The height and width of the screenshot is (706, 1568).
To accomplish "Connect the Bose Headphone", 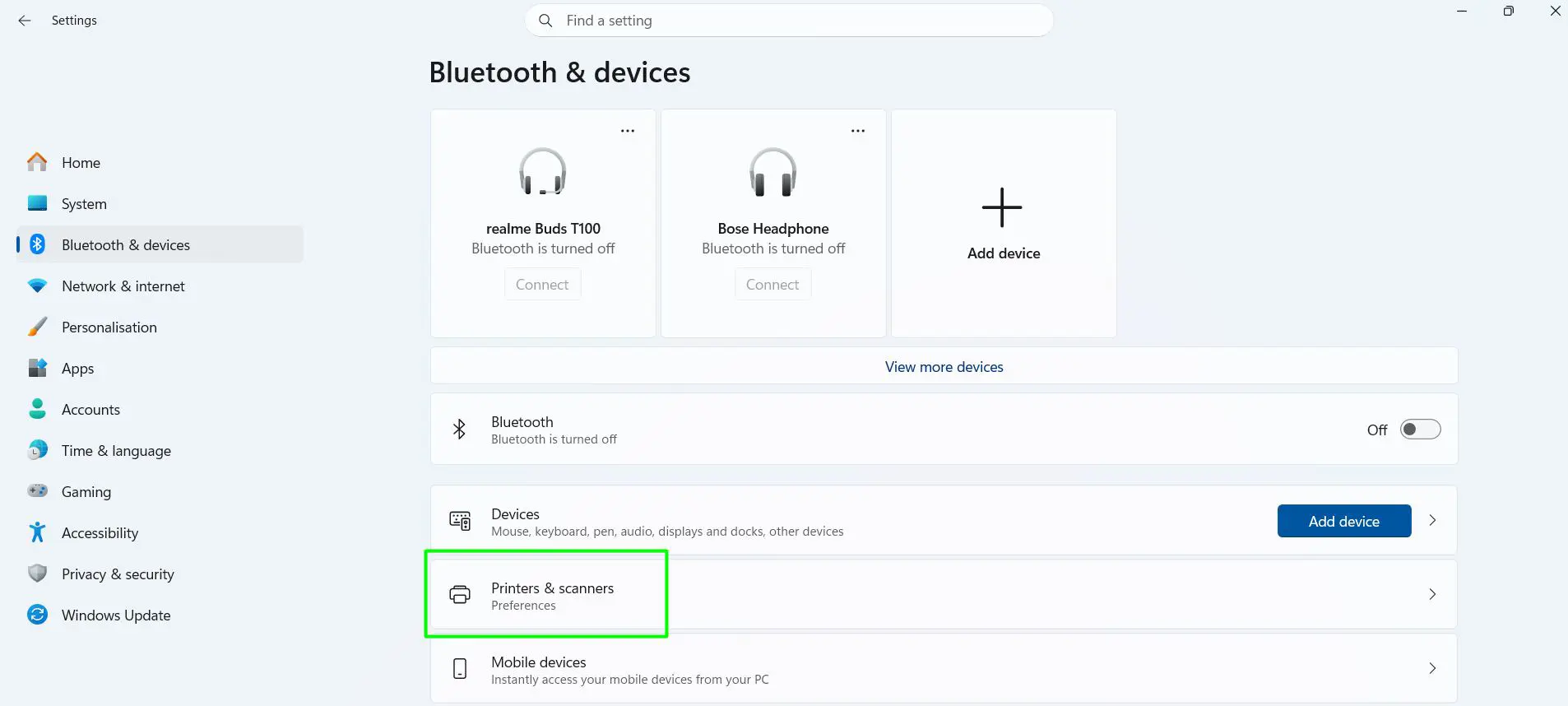I will (x=772, y=285).
